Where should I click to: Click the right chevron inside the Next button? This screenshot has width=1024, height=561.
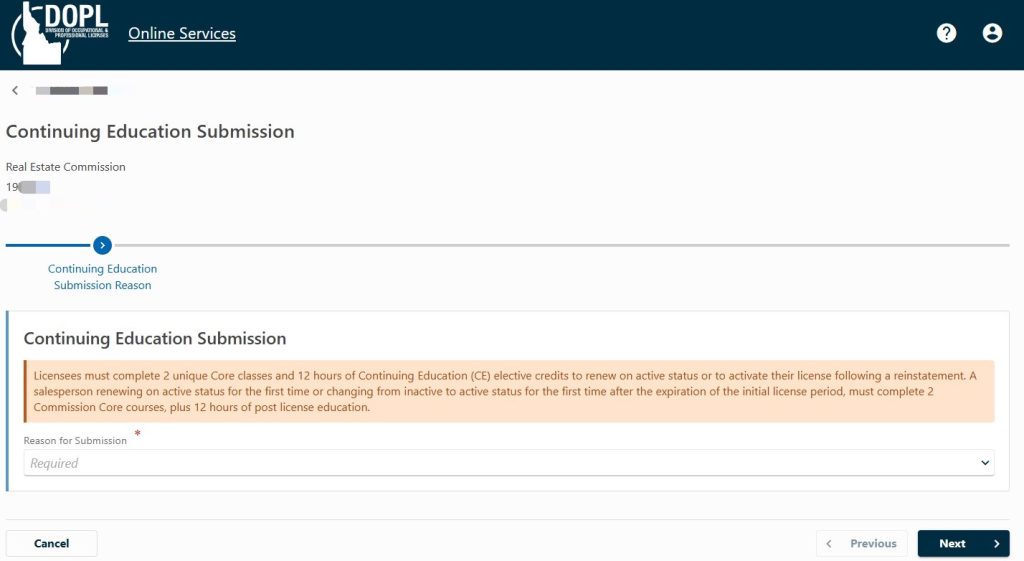click(x=997, y=543)
